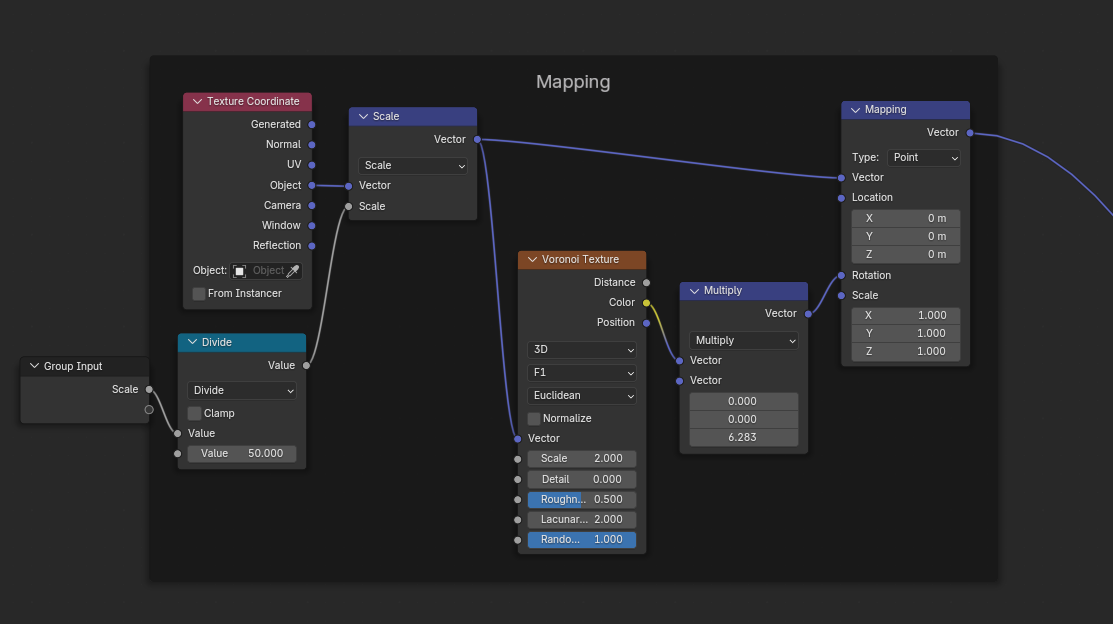Click the Mapping Location Z field

[x=906, y=254]
